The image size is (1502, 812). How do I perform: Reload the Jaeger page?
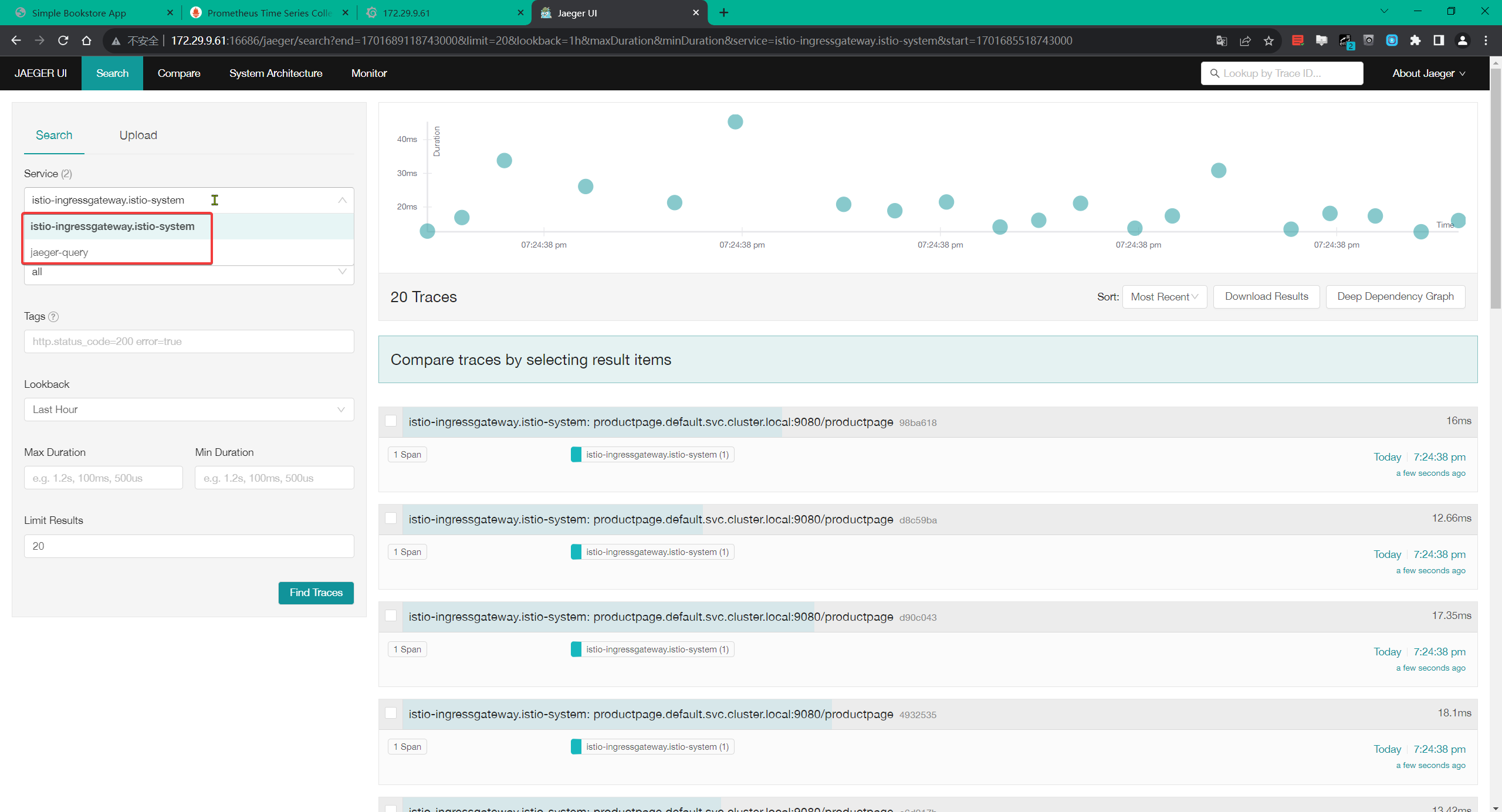coord(63,40)
